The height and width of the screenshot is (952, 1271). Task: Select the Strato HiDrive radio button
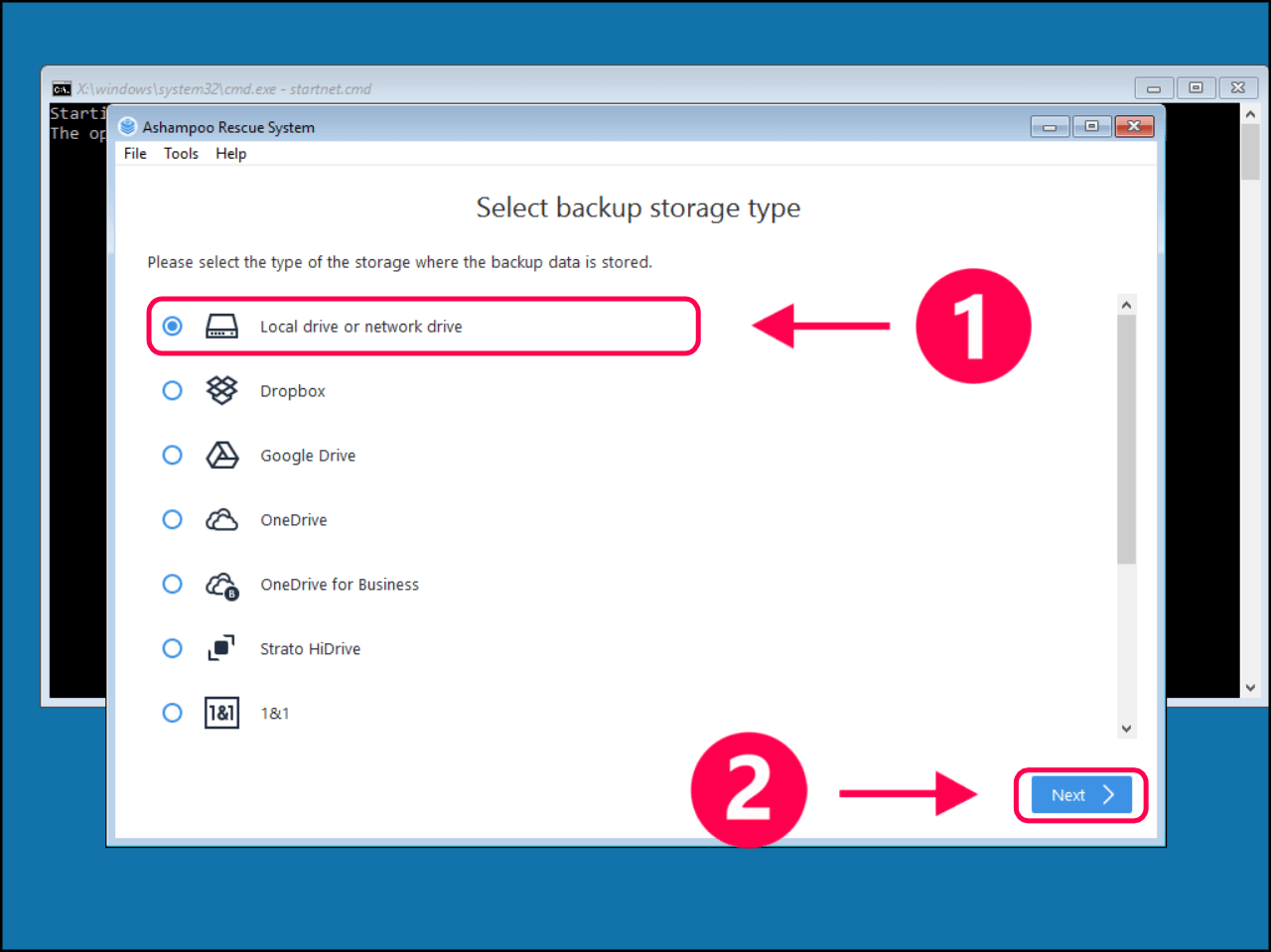pos(173,648)
